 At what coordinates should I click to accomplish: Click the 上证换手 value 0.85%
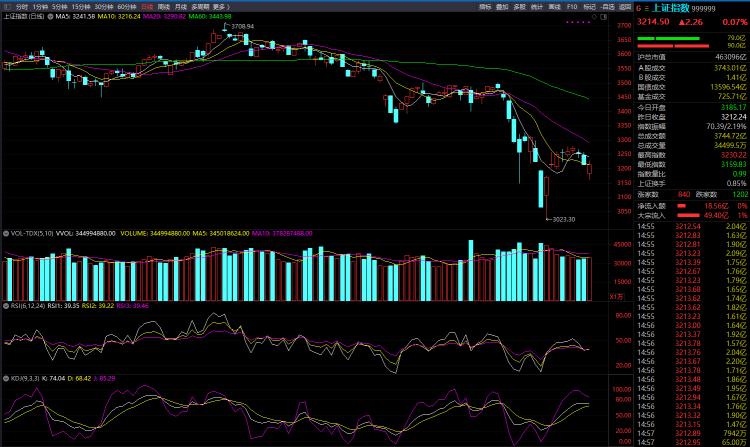point(737,184)
